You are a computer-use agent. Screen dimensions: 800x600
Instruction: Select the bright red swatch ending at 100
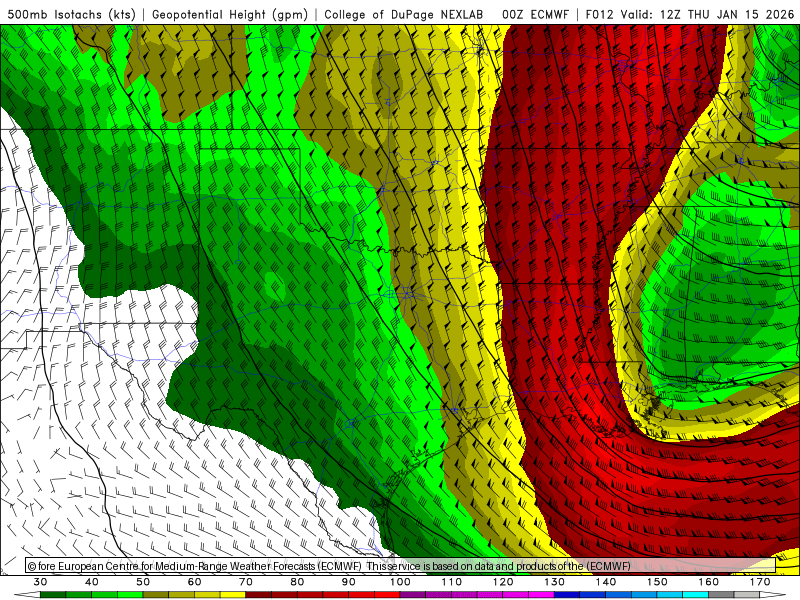[x=387, y=594]
